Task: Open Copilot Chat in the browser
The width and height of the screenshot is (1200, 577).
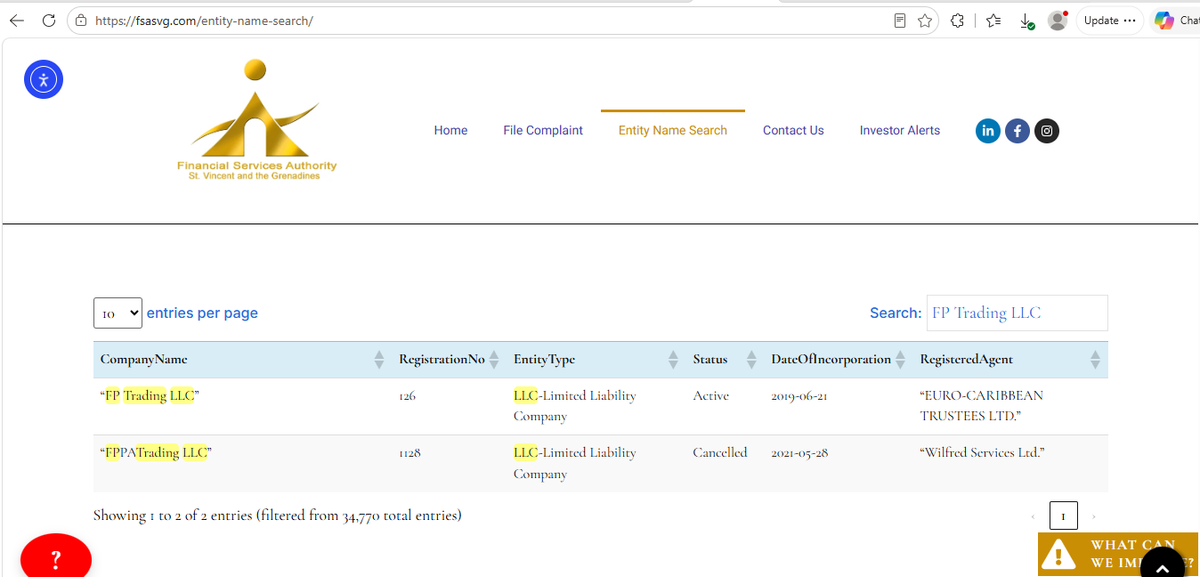Action: click(1176, 21)
